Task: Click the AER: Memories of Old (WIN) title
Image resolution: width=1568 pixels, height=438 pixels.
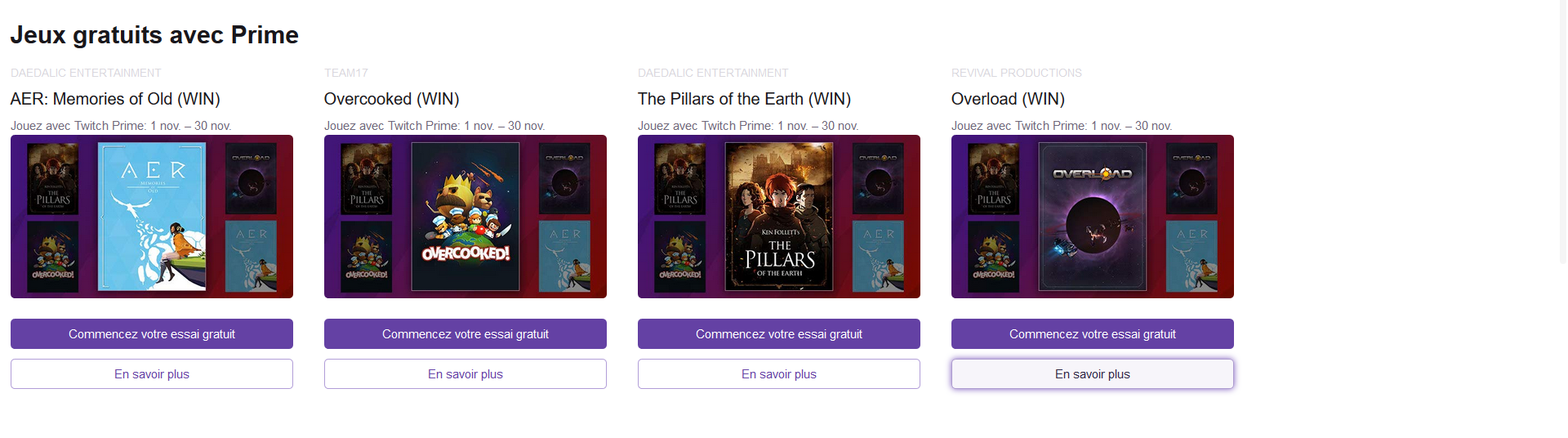Action: coord(115,99)
